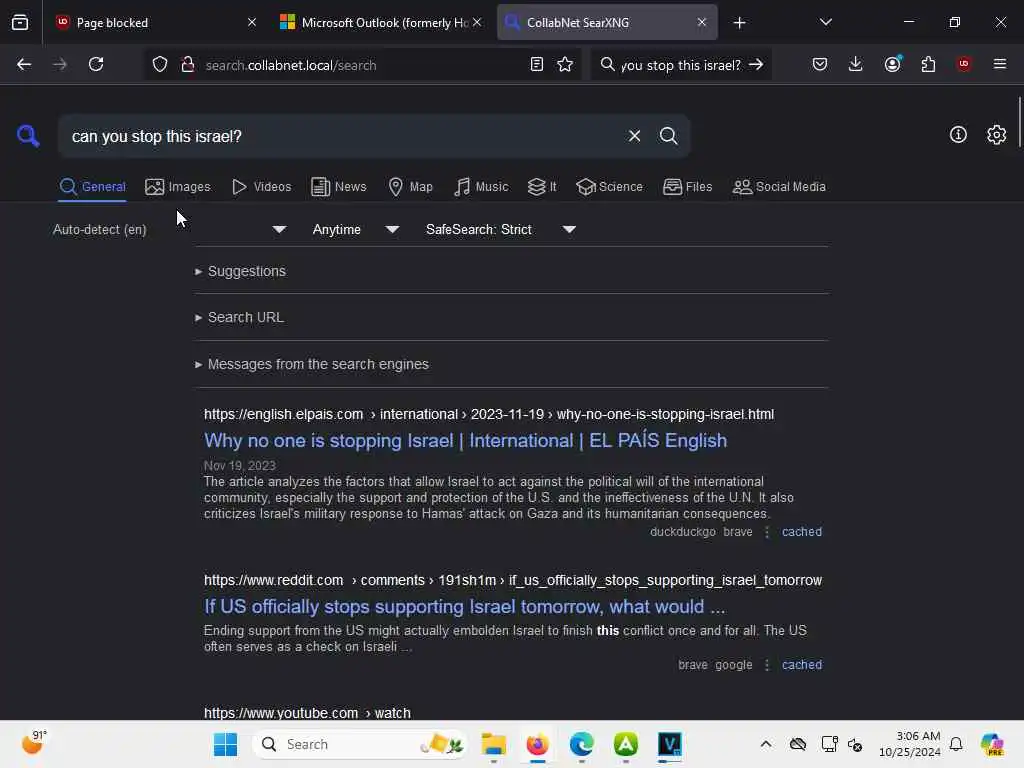Click the Windows taskbar Search box
This screenshot has height=768, width=1024.
pos(360,744)
